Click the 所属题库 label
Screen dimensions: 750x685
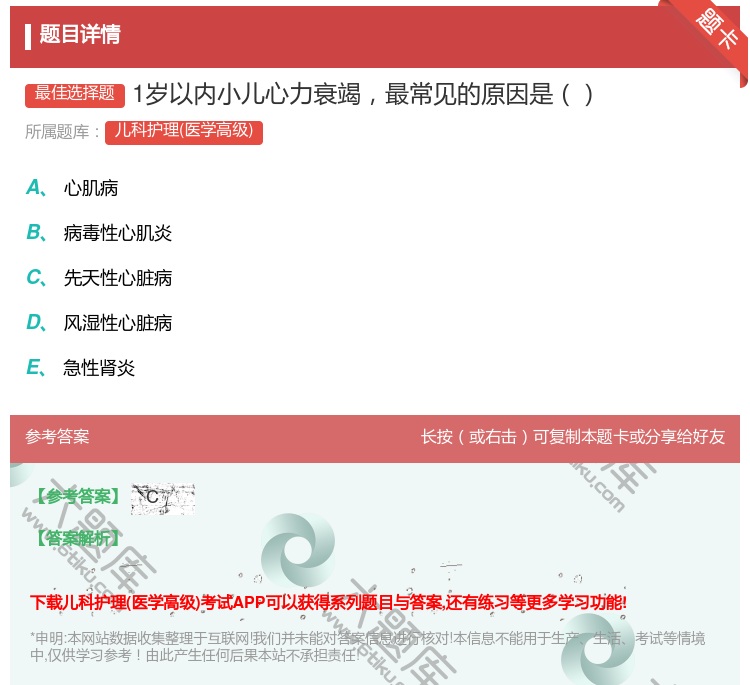(x=62, y=132)
